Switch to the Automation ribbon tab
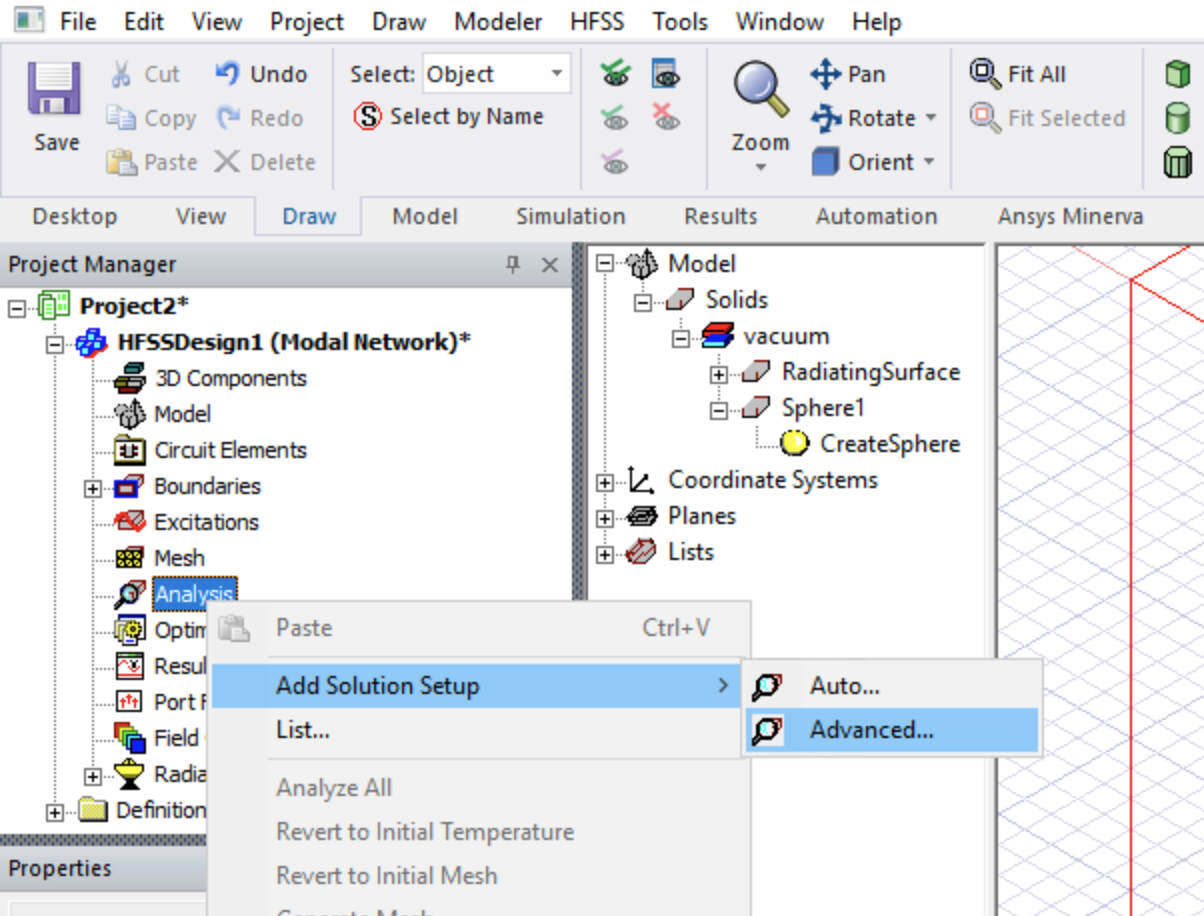This screenshot has width=1204, height=916. [877, 216]
